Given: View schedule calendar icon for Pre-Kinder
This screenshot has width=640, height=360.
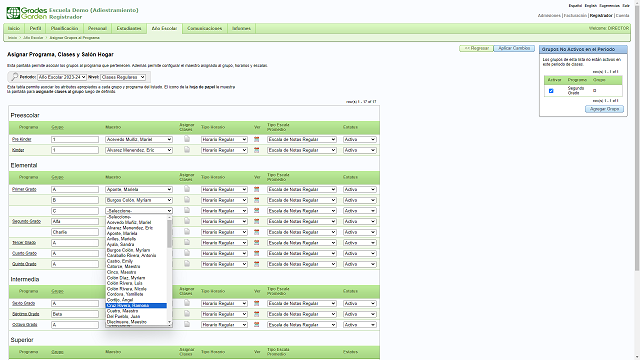Looking at the screenshot, I should pos(256,139).
